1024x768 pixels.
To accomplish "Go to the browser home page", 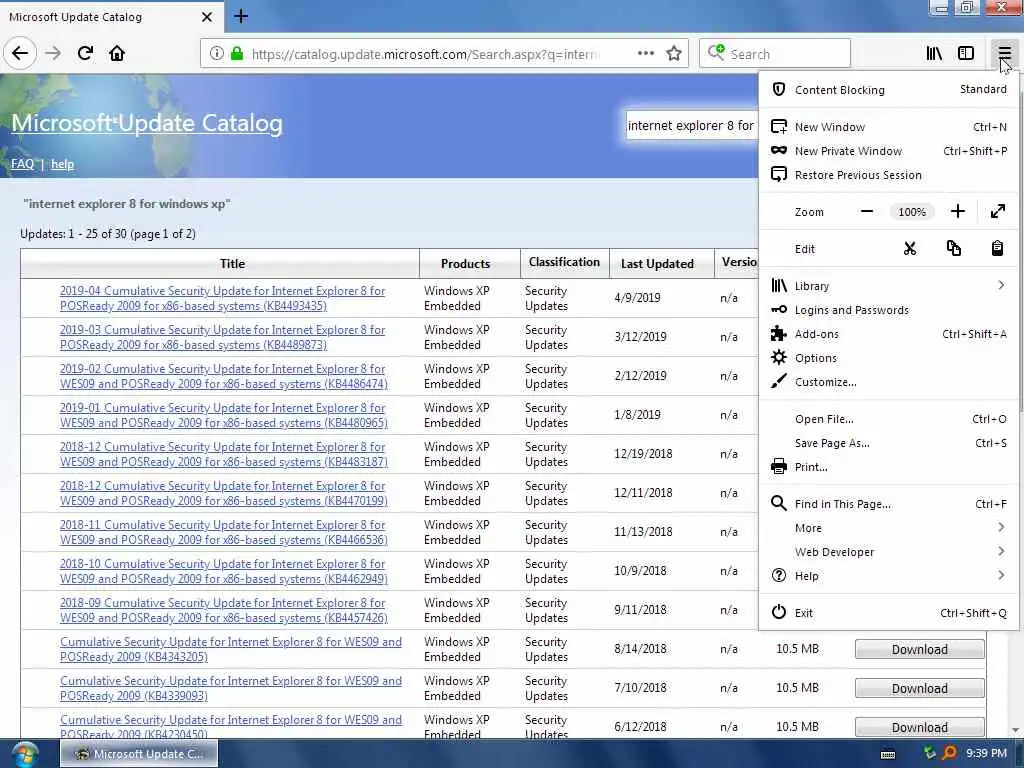I will [x=117, y=54].
